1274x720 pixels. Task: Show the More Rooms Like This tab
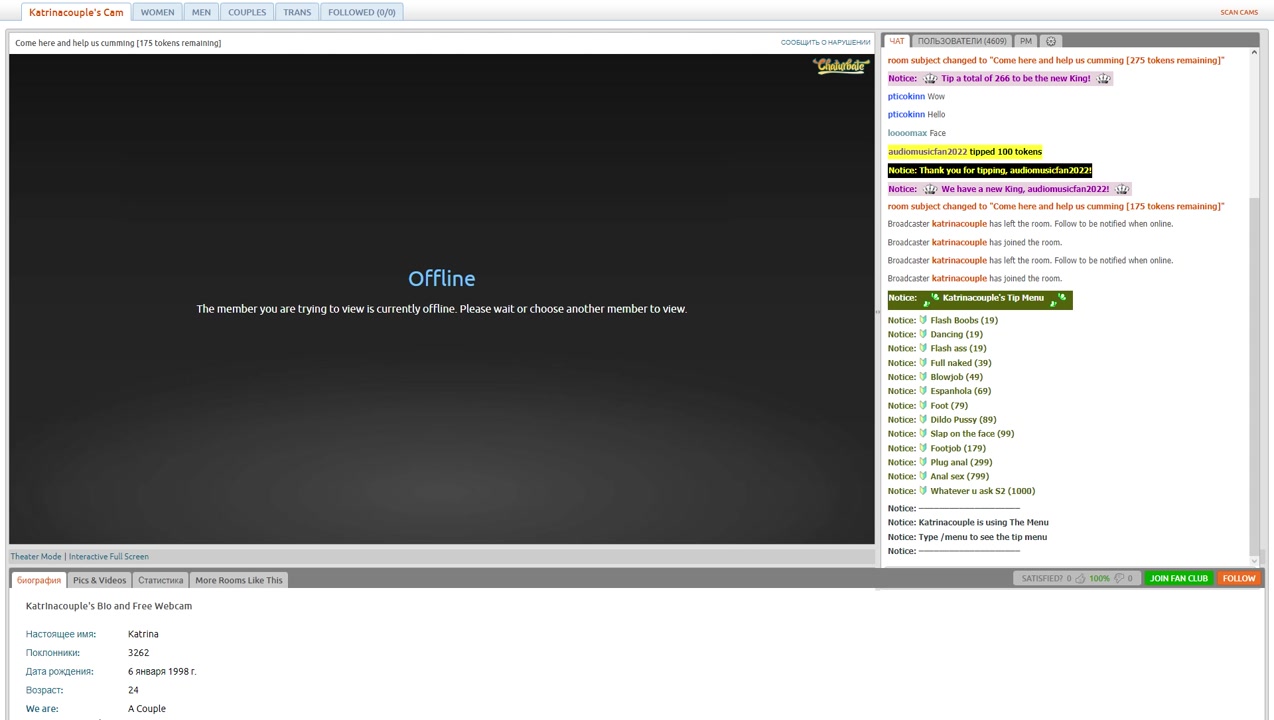(x=238, y=580)
